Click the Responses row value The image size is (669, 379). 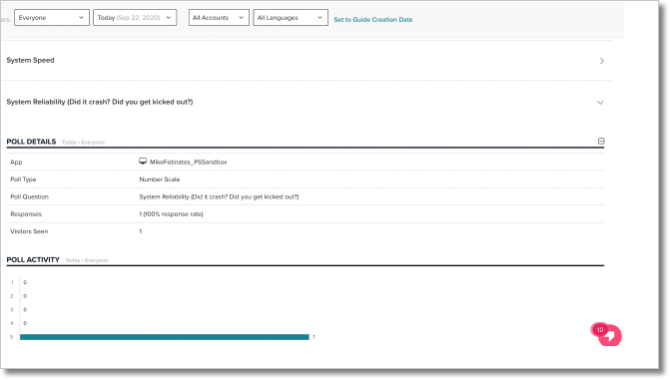tap(171, 214)
